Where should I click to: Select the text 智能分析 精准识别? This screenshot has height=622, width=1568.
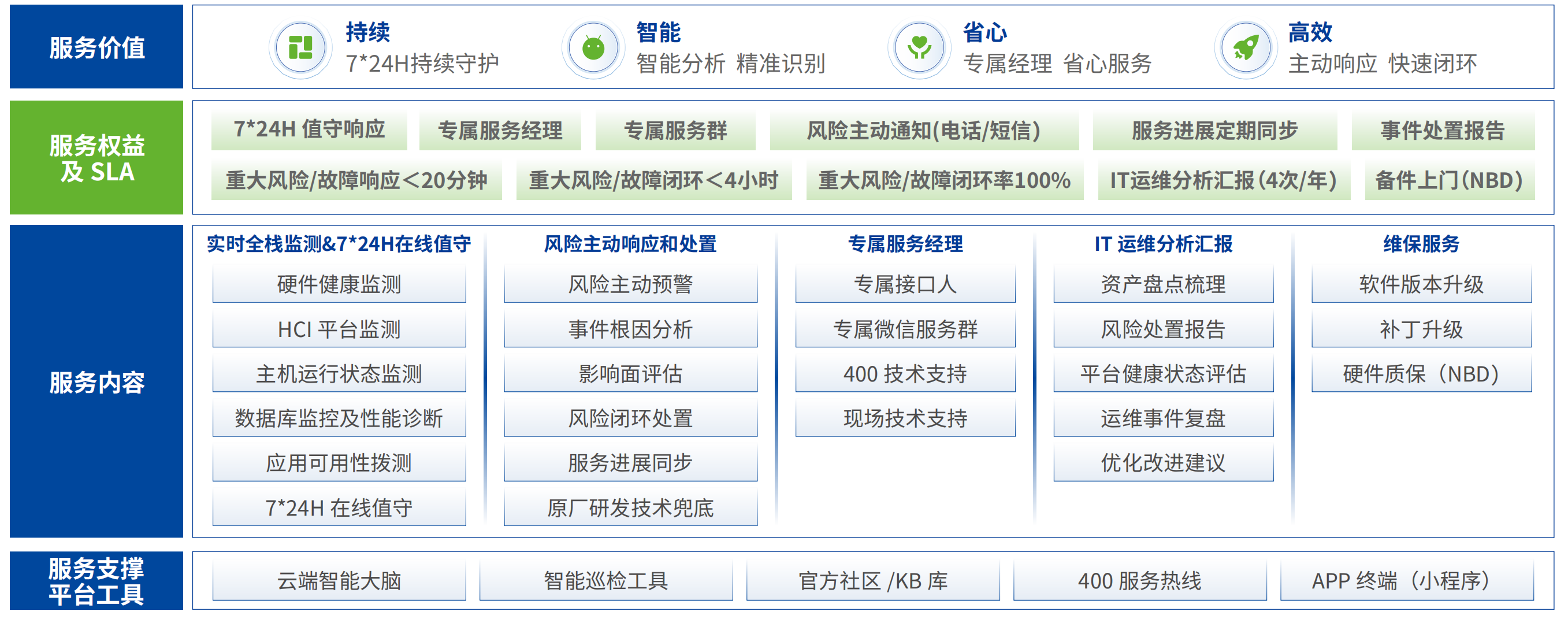tap(730, 64)
